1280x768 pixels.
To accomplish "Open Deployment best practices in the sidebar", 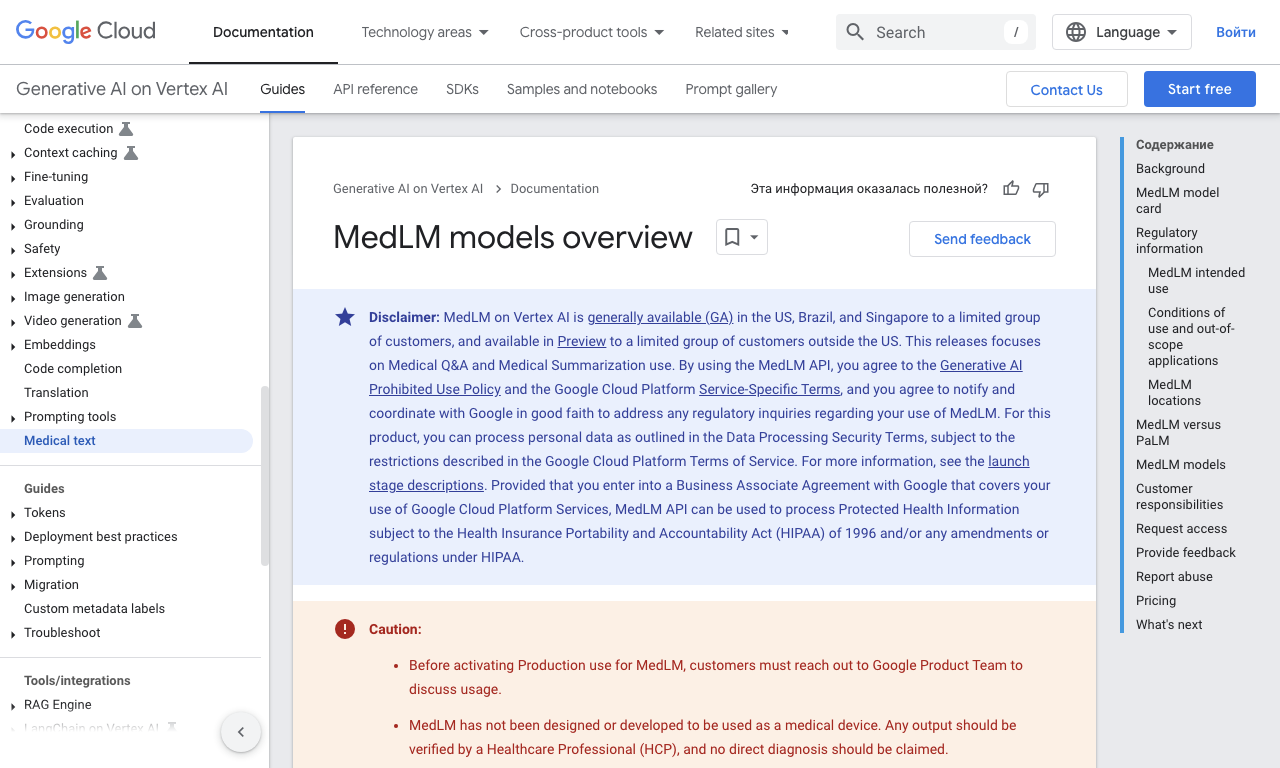I will point(100,537).
